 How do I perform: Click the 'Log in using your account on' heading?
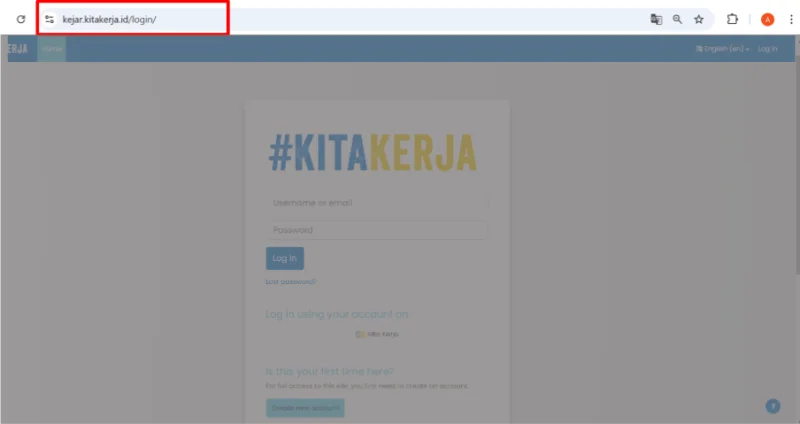[x=337, y=314]
